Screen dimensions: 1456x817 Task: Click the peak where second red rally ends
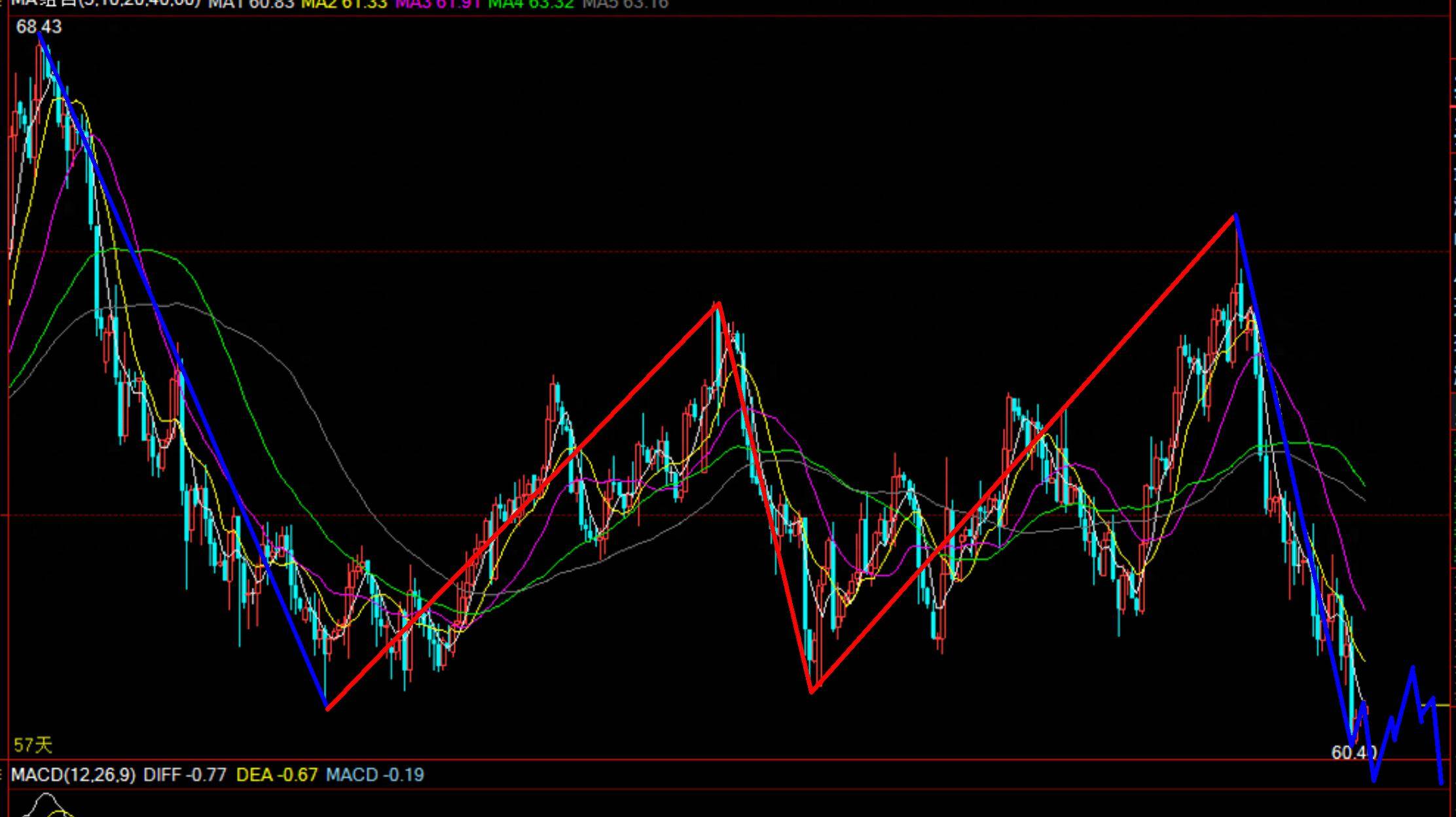pos(1235,215)
